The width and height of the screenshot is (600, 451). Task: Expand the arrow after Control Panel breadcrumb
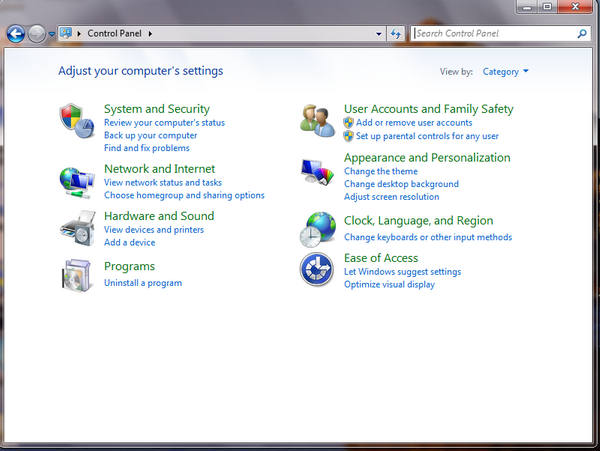tap(150, 34)
